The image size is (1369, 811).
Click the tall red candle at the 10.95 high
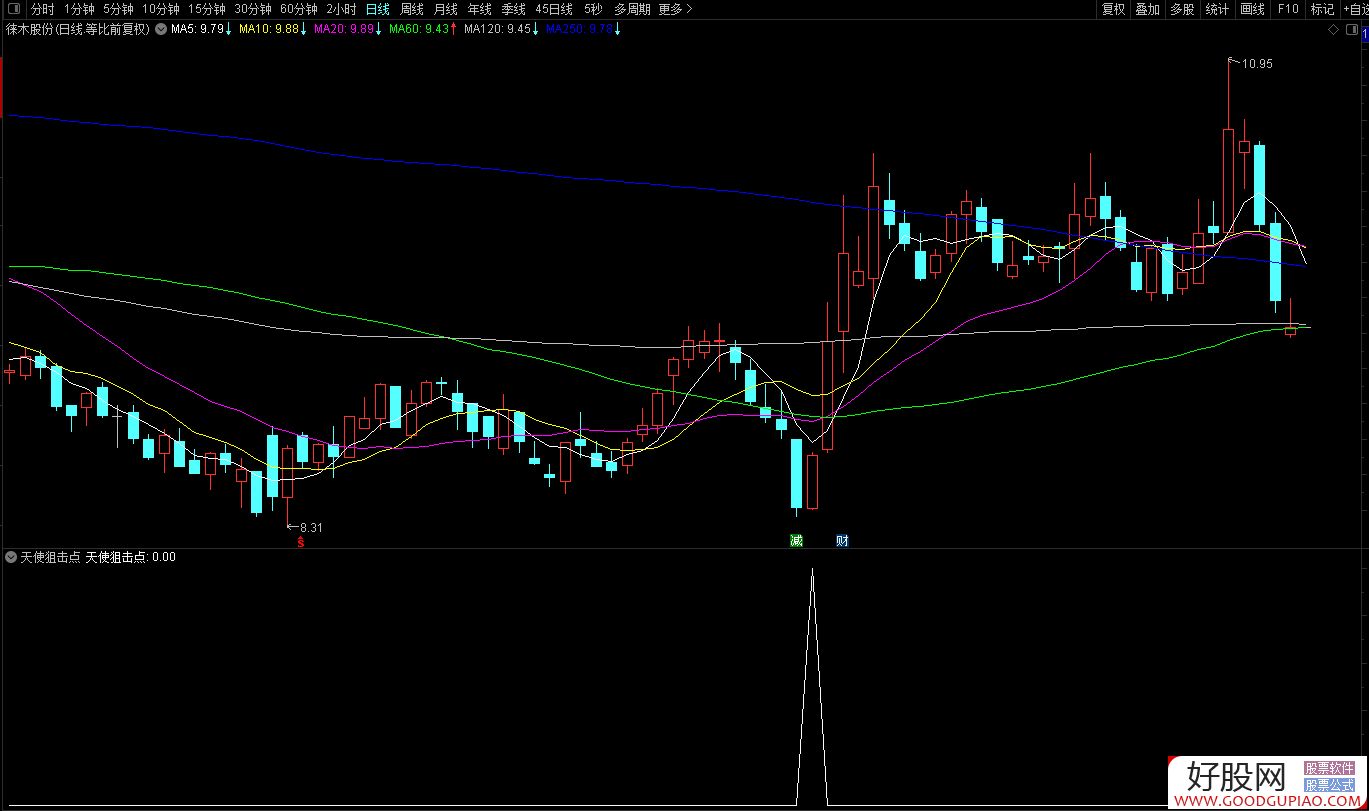(x=1228, y=146)
